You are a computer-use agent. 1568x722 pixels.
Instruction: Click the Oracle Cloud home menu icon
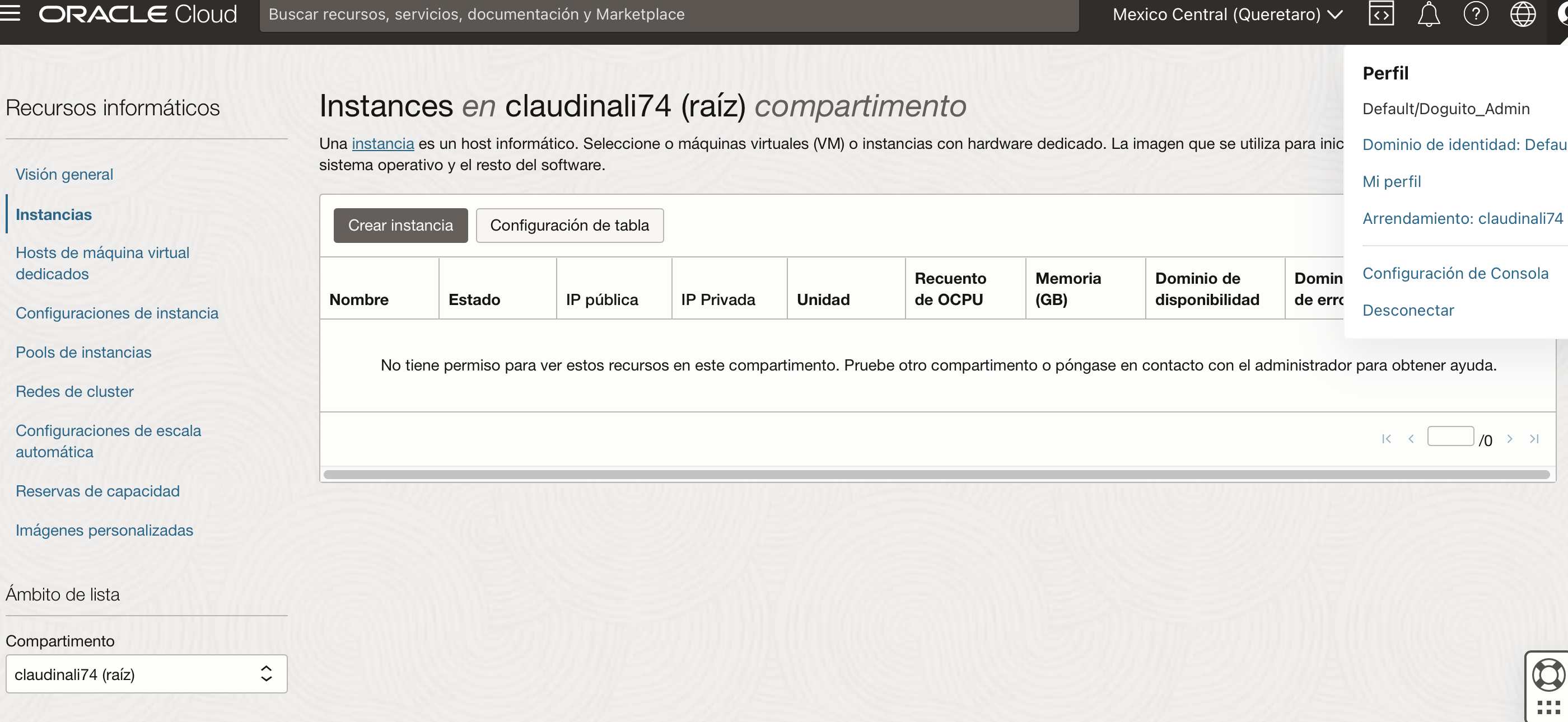14,13
